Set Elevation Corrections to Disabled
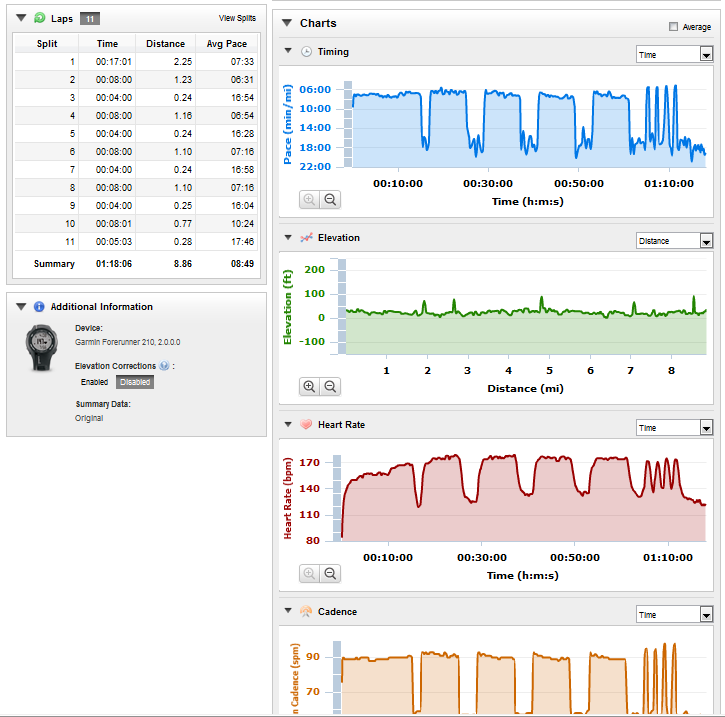Viewport: 725px width, 717px height. pyautogui.click(x=135, y=382)
